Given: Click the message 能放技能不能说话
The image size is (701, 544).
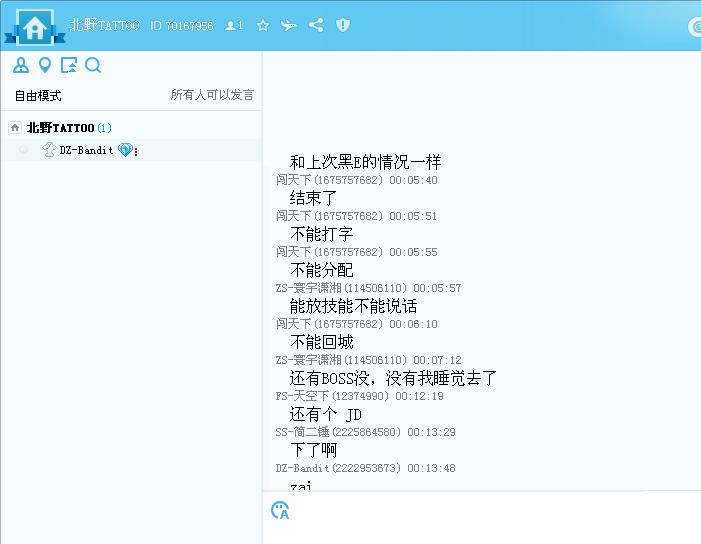Looking at the screenshot, I should pos(353,306).
